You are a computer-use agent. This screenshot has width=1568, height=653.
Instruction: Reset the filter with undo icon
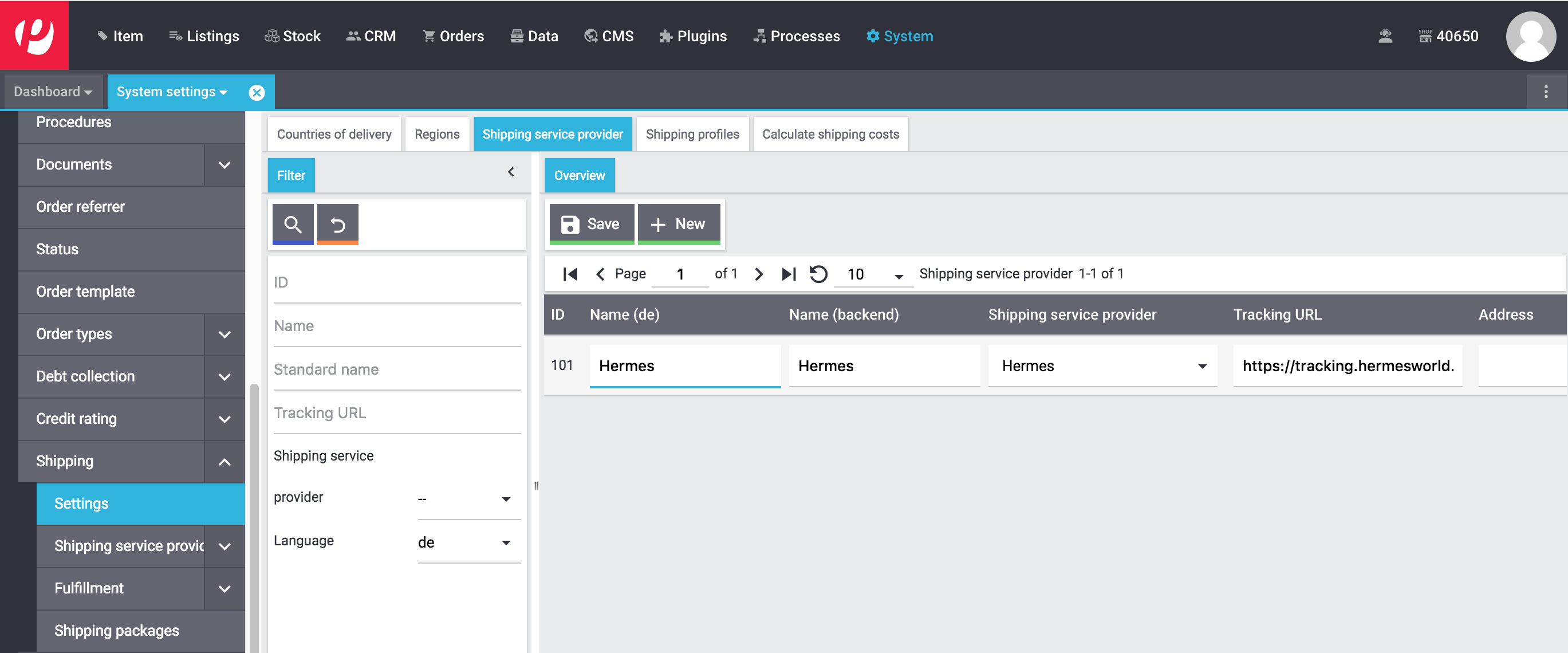click(x=338, y=225)
